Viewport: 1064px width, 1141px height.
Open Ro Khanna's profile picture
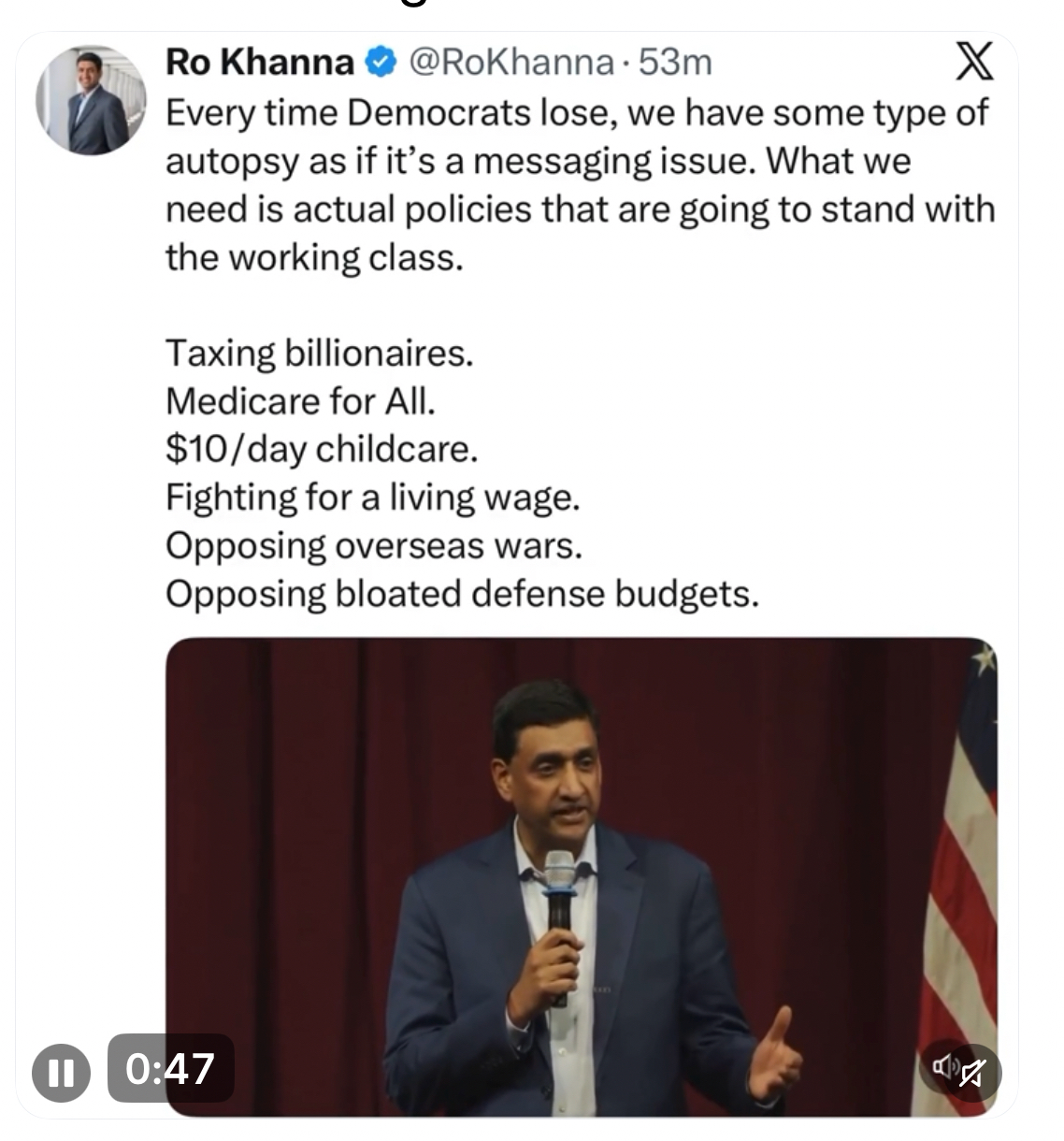click(91, 100)
